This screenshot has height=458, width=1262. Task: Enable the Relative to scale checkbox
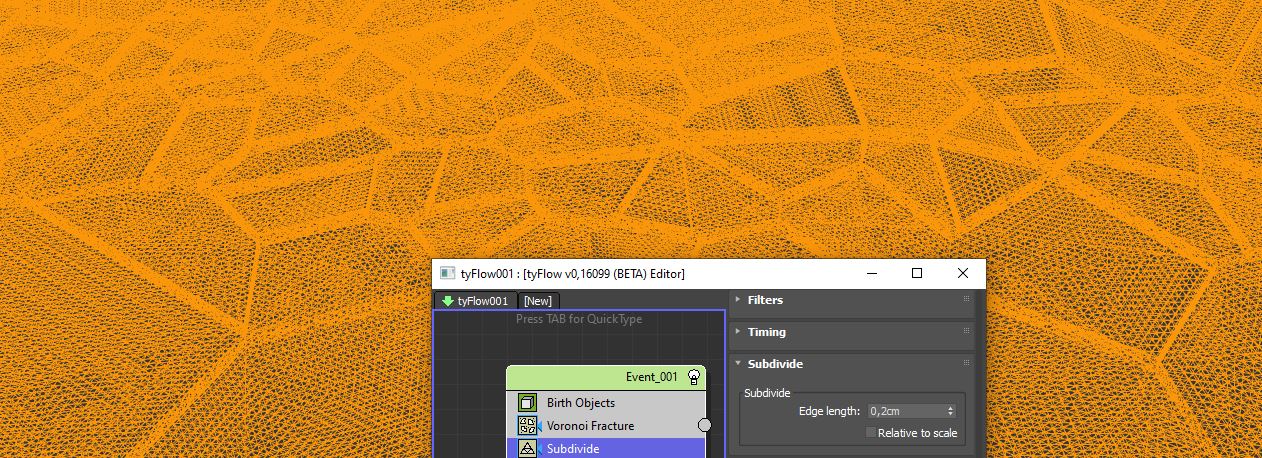[870, 433]
